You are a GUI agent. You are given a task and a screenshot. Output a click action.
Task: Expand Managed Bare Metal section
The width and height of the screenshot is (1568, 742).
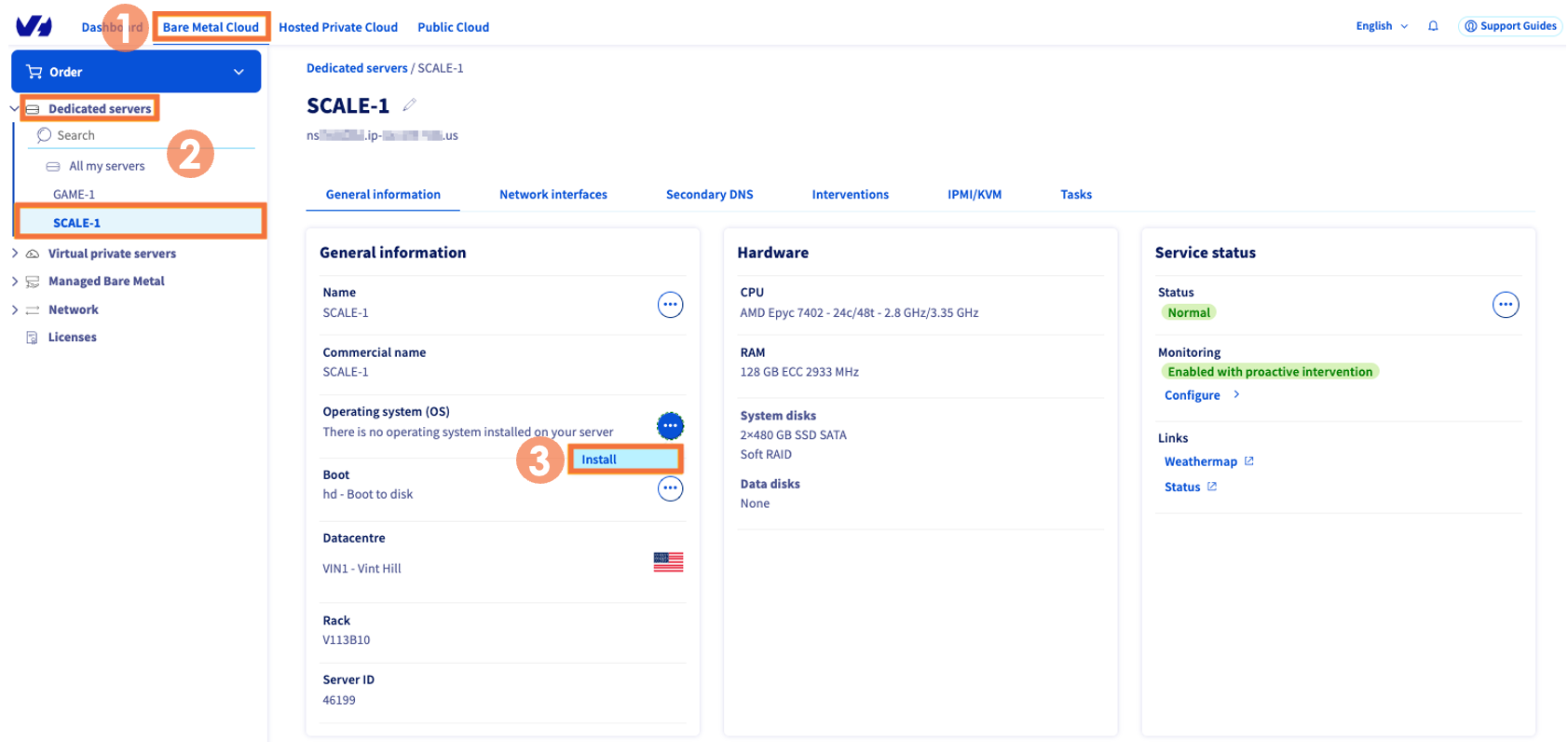(x=15, y=282)
